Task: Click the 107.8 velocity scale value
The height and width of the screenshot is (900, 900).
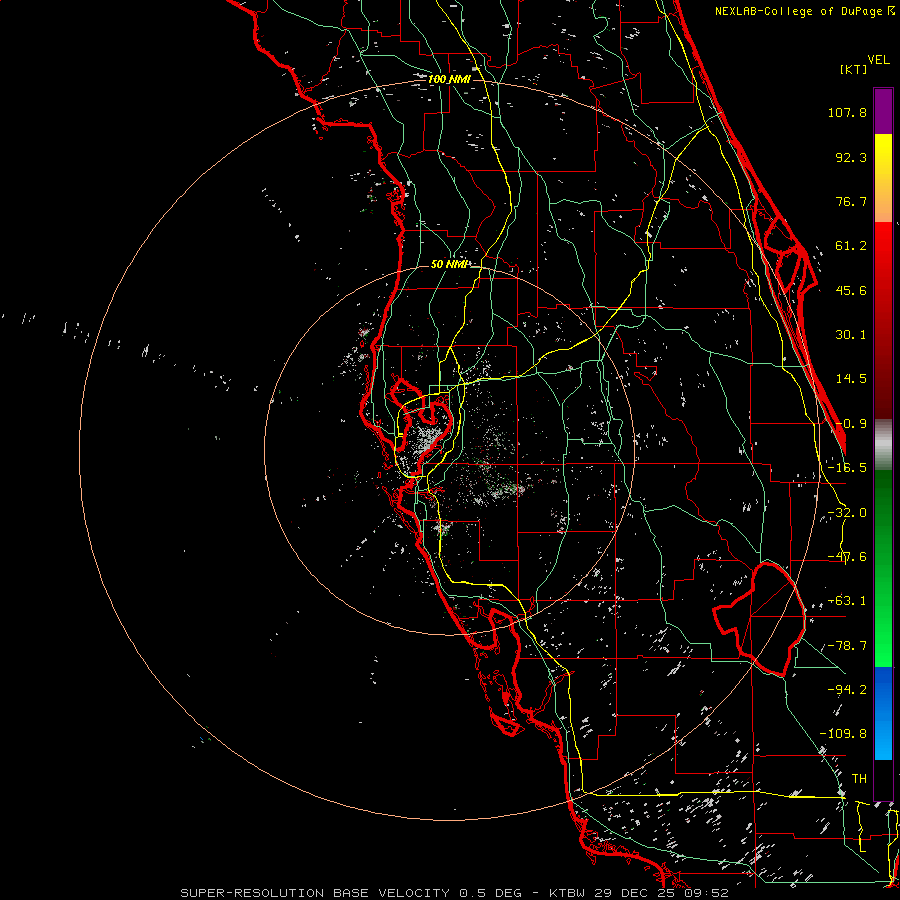Action: tap(847, 112)
